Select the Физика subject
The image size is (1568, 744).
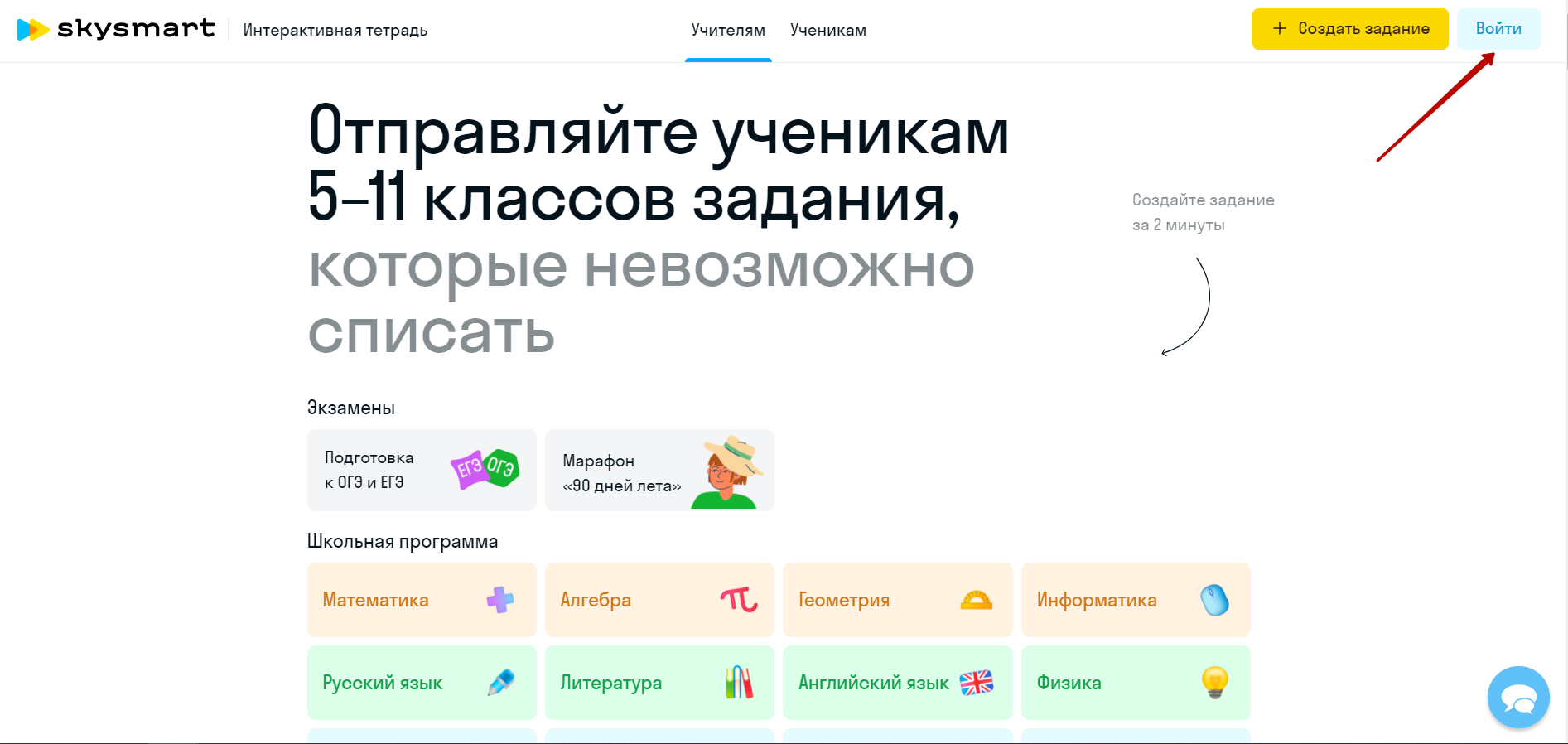[1136, 683]
